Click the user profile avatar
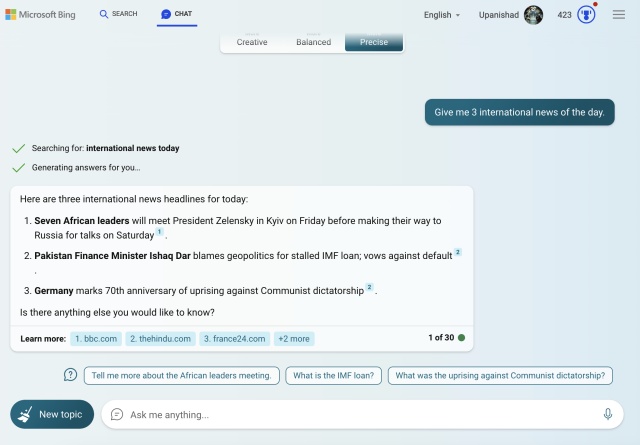 click(x=533, y=15)
